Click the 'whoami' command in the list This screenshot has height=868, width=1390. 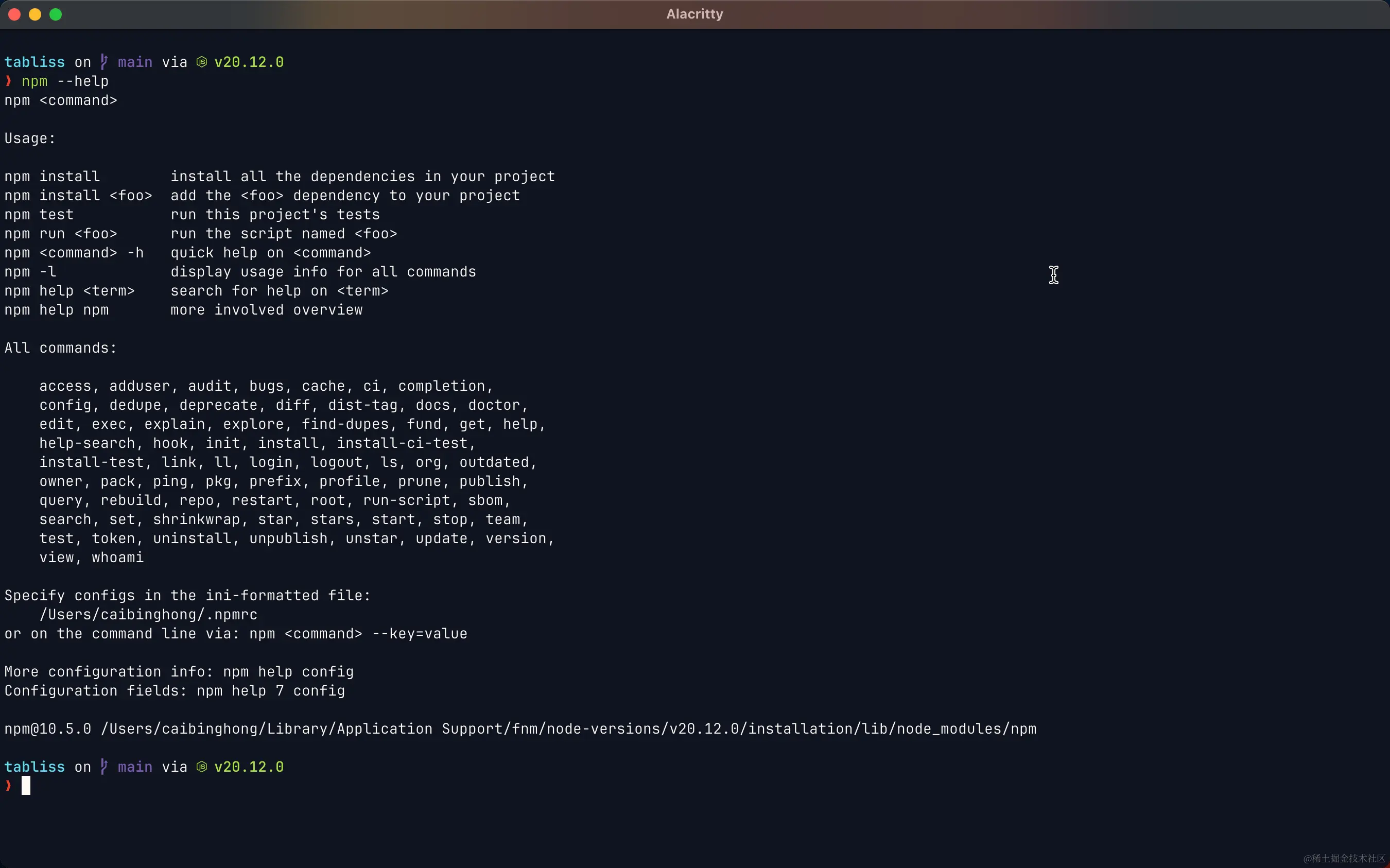[118, 558]
